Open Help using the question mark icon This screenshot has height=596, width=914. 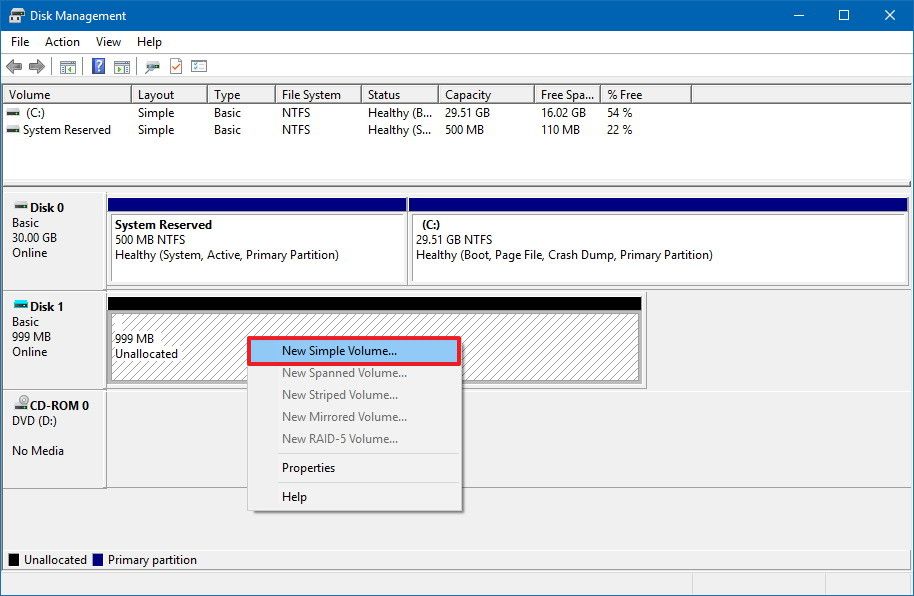click(98, 66)
